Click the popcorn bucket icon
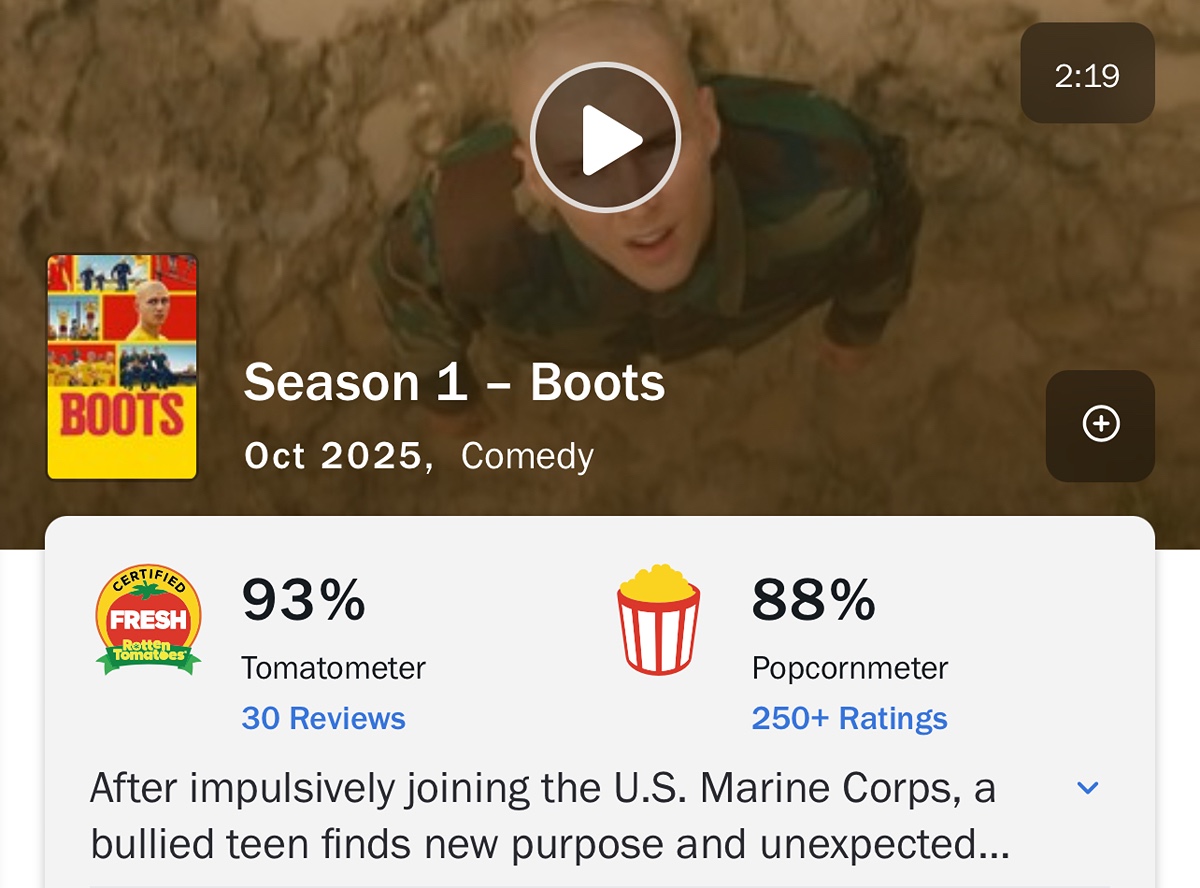The height and width of the screenshot is (888, 1200). 658,620
